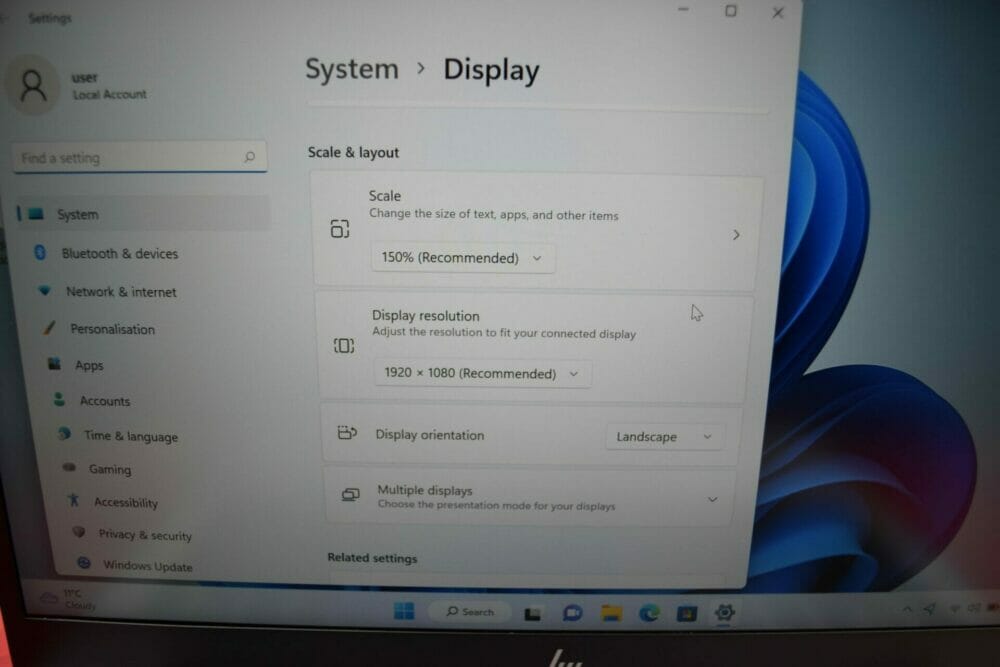
Task: Click the Windows Update sync icon
Action: (84, 563)
